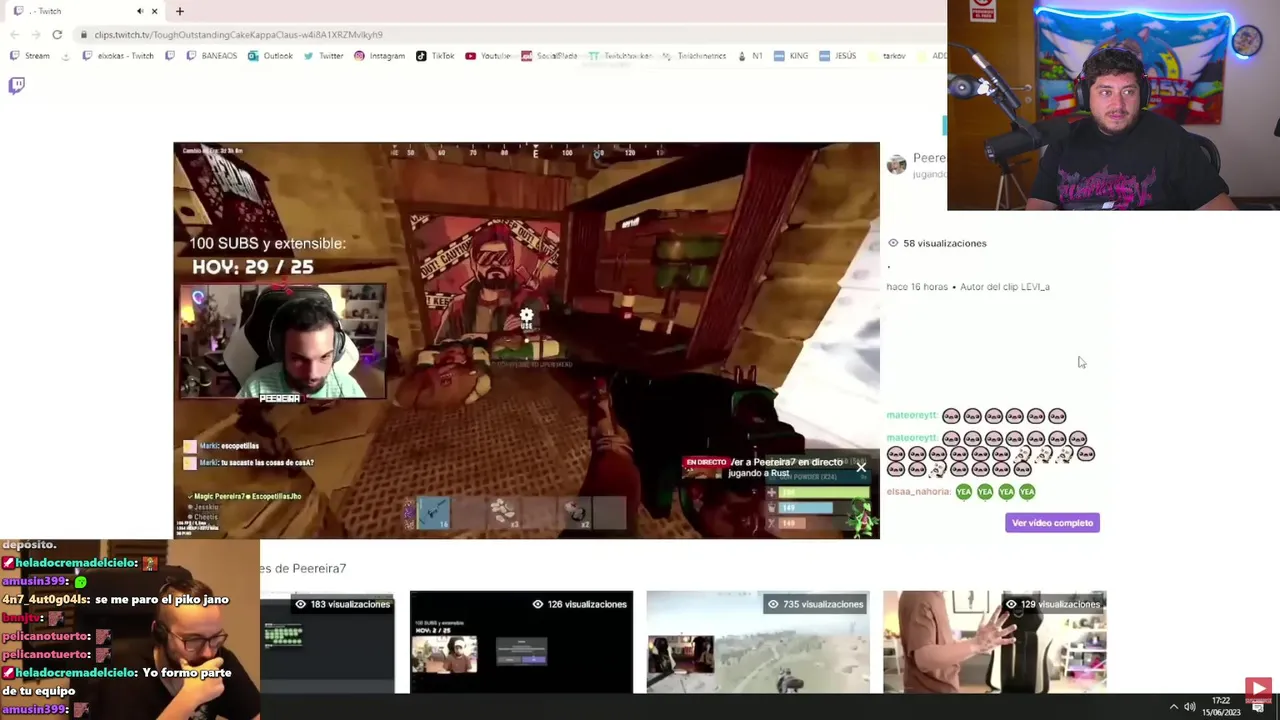Open the Youtube bookmark
This screenshot has width=1280, height=720.
click(x=488, y=56)
